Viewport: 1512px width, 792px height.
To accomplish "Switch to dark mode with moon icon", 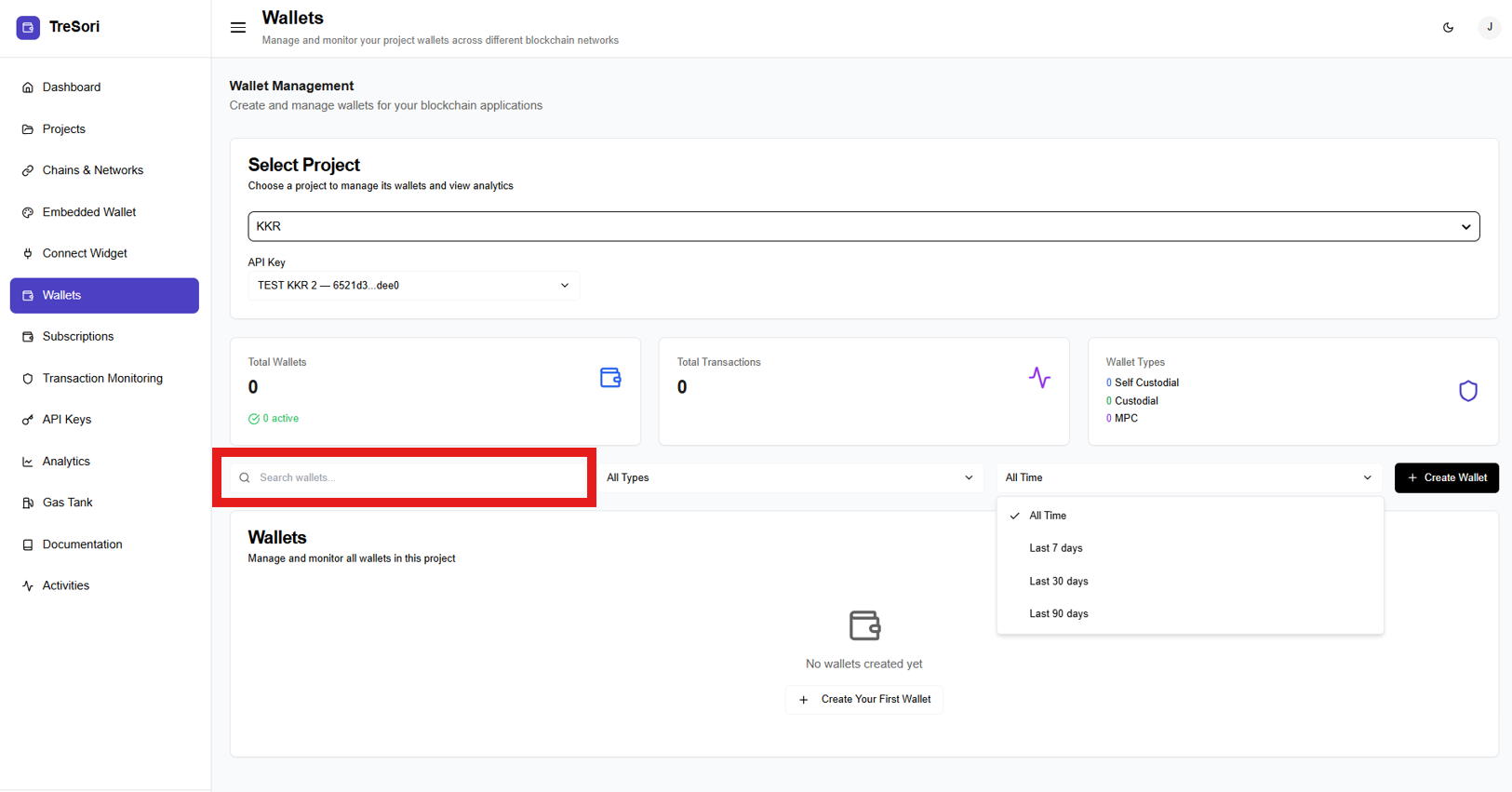I will coord(1448,28).
